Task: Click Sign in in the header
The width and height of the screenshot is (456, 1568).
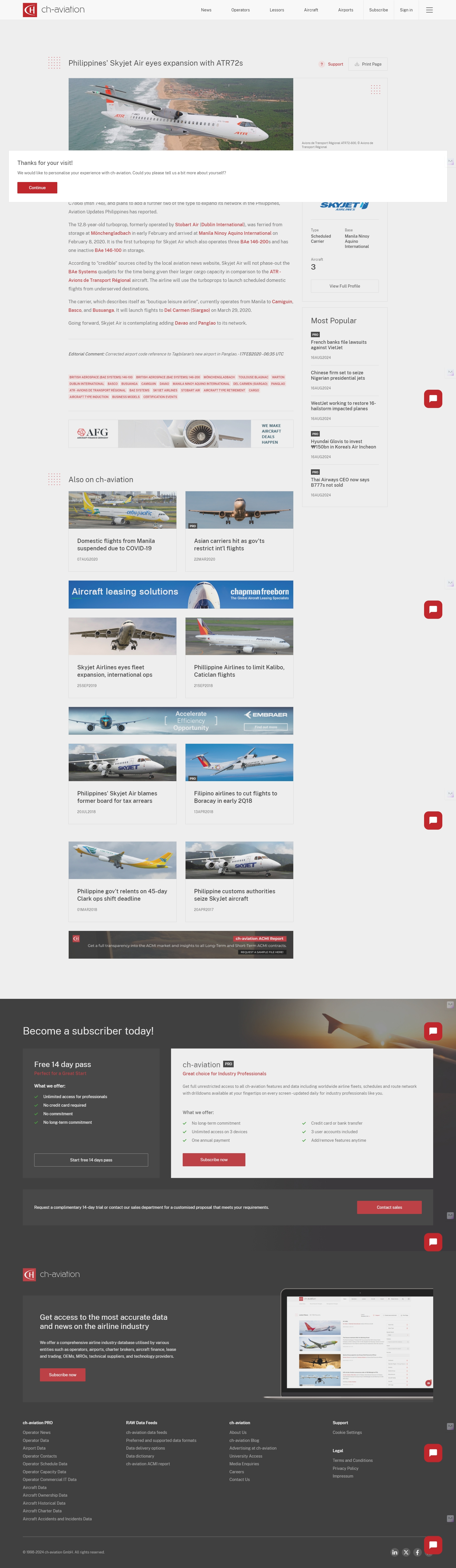Action: (x=406, y=10)
